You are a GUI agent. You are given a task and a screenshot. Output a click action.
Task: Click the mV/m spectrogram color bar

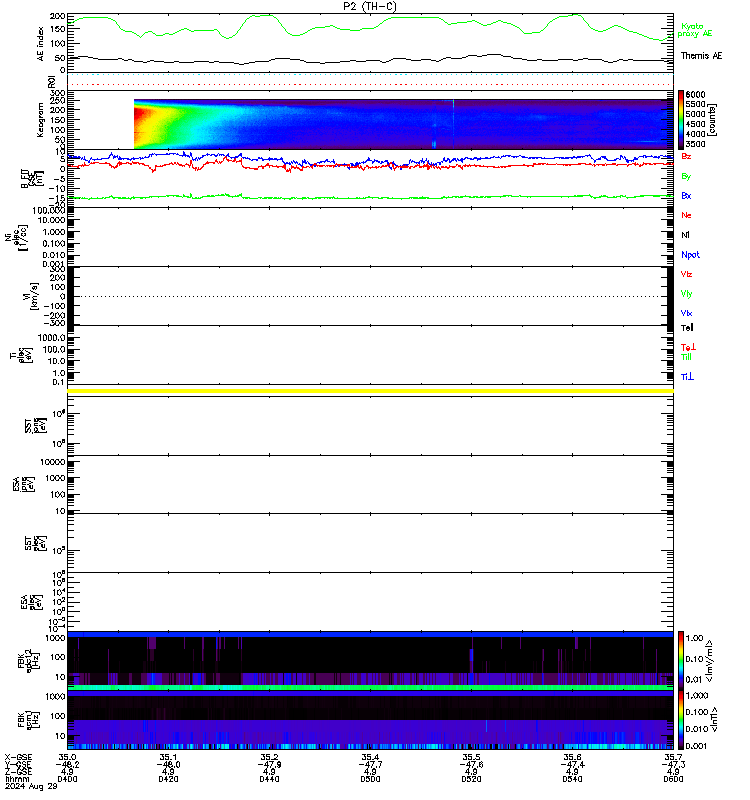coord(681,660)
